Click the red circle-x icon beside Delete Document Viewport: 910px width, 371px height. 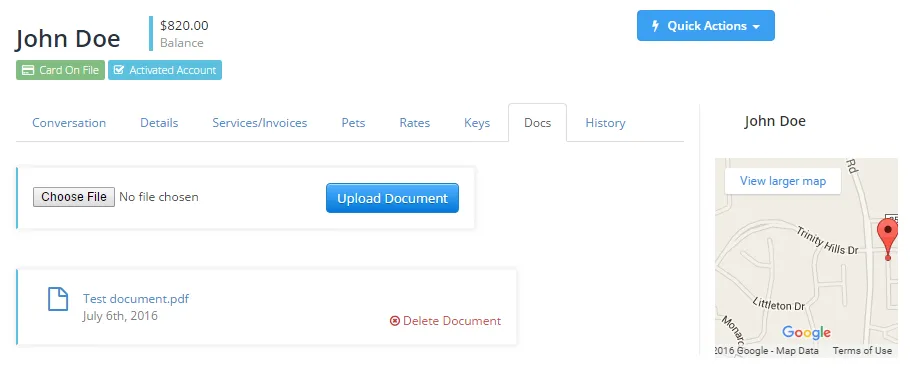(x=395, y=320)
